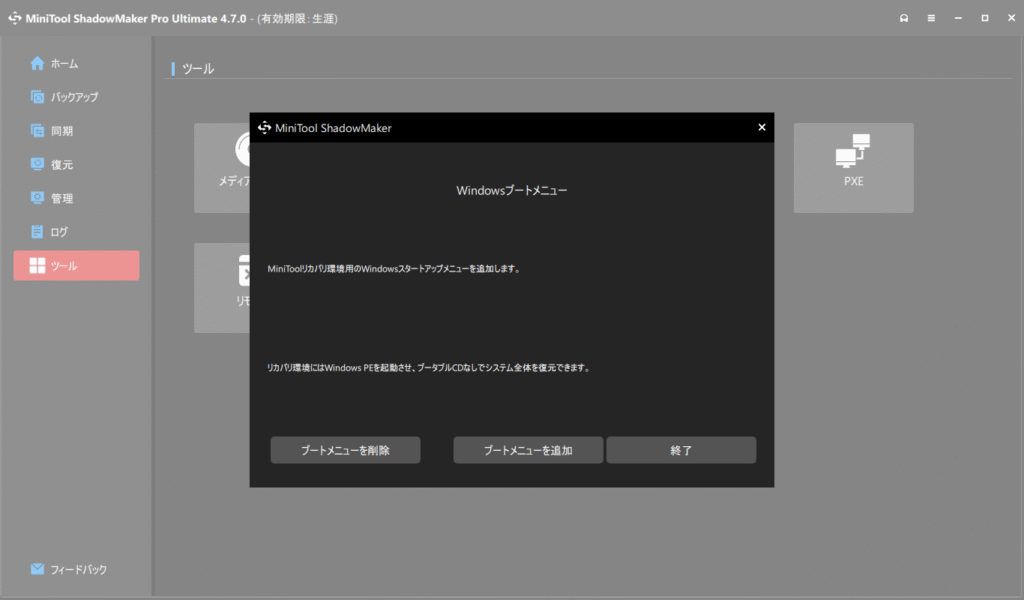Click the backup icon beside バックアップ
This screenshot has width=1024, height=600.
click(x=37, y=97)
